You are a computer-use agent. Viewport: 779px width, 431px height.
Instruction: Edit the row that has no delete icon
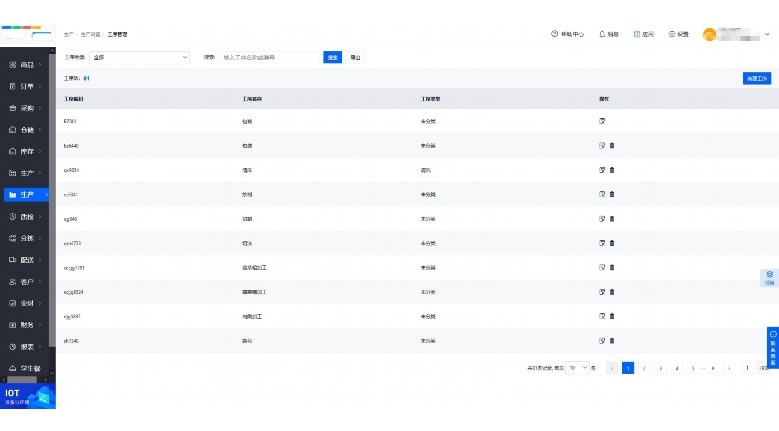602,121
